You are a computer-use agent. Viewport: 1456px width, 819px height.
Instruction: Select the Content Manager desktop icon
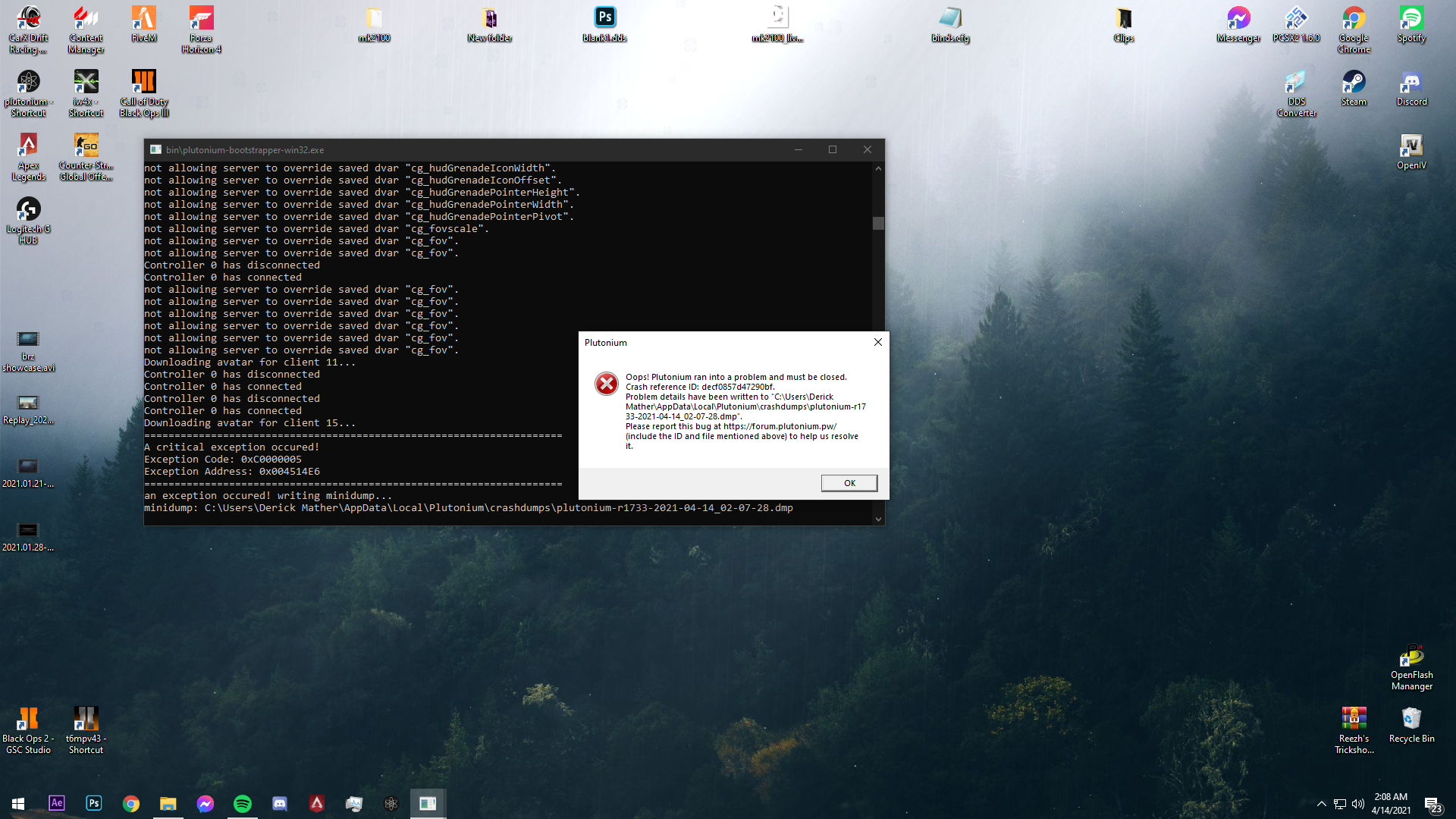coord(86,30)
